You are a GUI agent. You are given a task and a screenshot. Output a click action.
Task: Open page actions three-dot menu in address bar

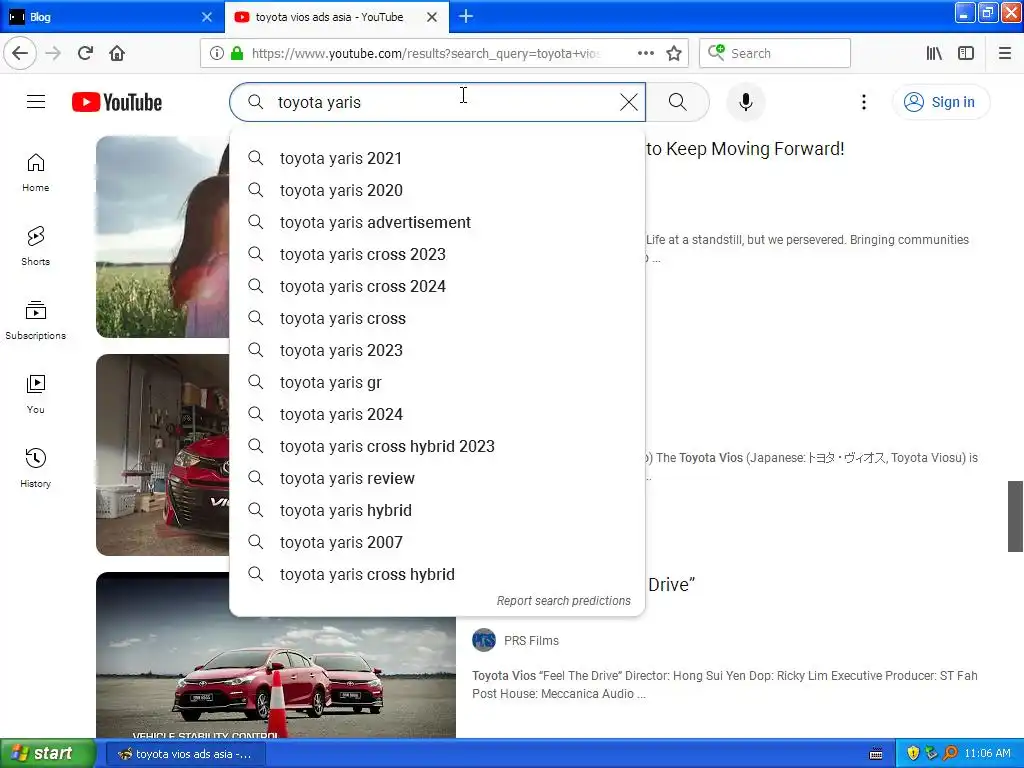pos(645,53)
